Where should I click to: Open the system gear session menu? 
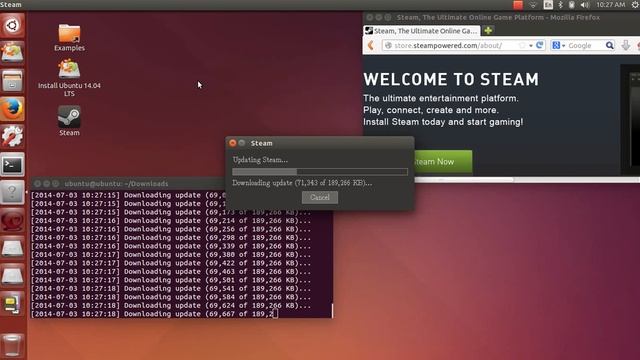(x=635, y=5)
